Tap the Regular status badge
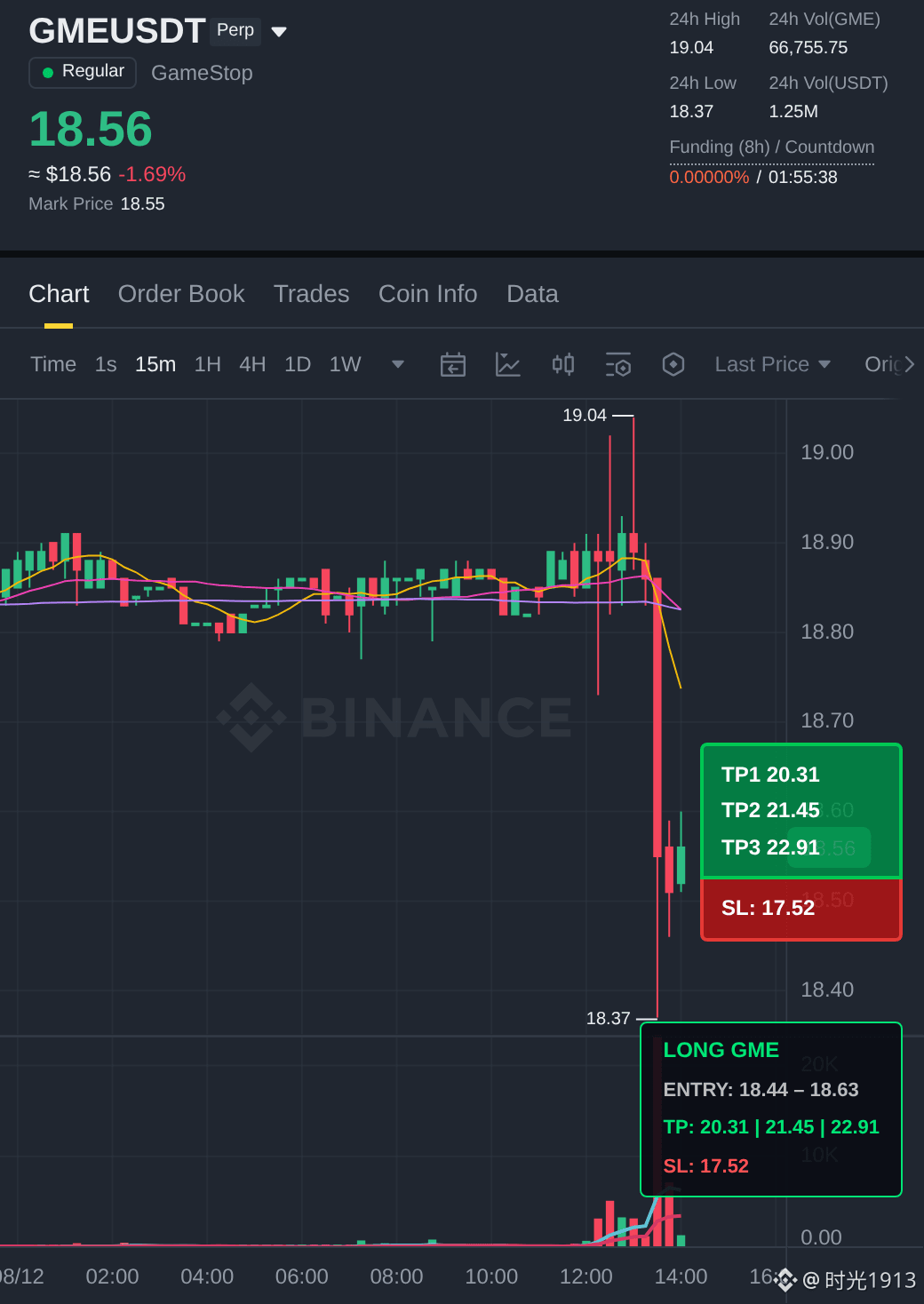Image resolution: width=924 pixels, height=1304 pixels. [83, 72]
